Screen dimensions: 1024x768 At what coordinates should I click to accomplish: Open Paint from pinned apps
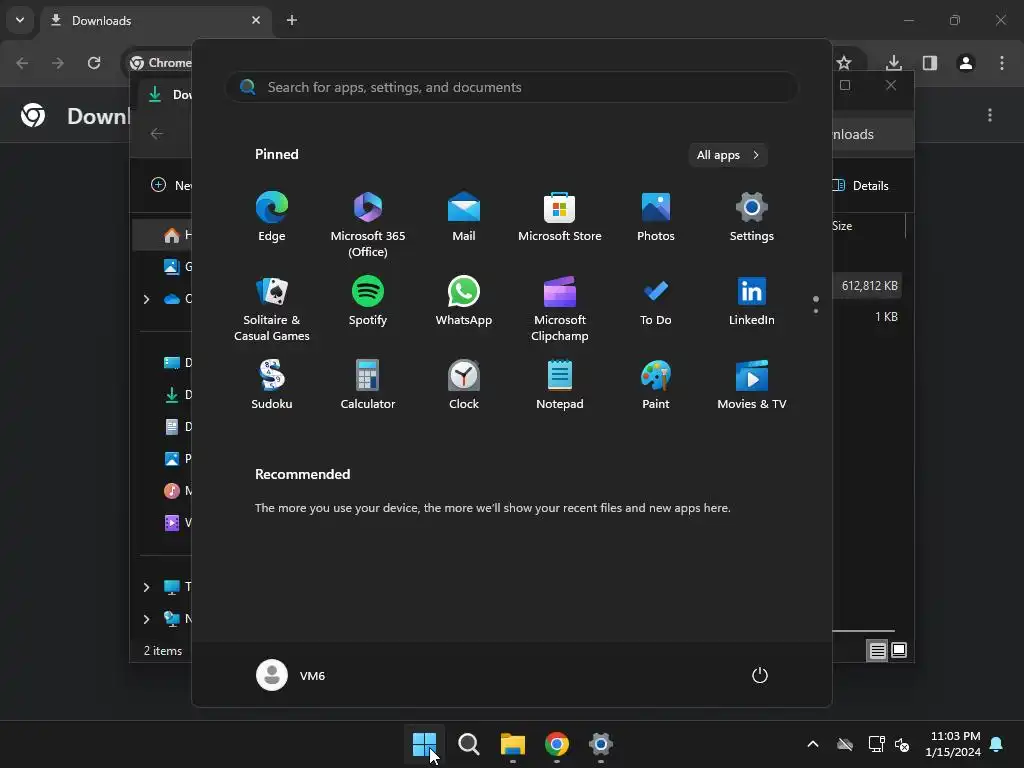coord(656,385)
